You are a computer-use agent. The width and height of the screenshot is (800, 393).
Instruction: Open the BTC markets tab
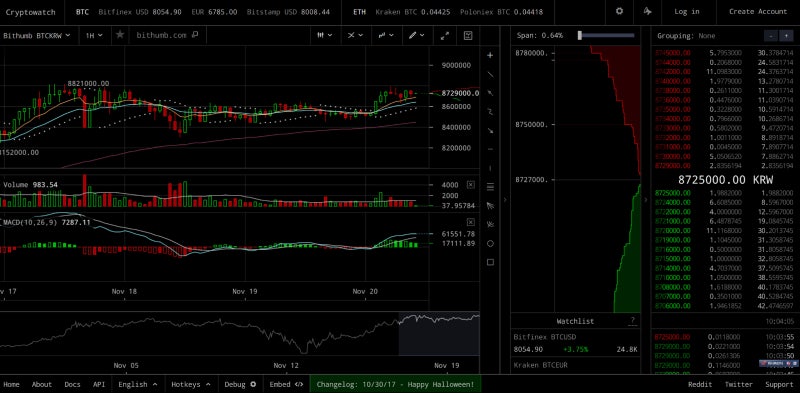point(82,11)
